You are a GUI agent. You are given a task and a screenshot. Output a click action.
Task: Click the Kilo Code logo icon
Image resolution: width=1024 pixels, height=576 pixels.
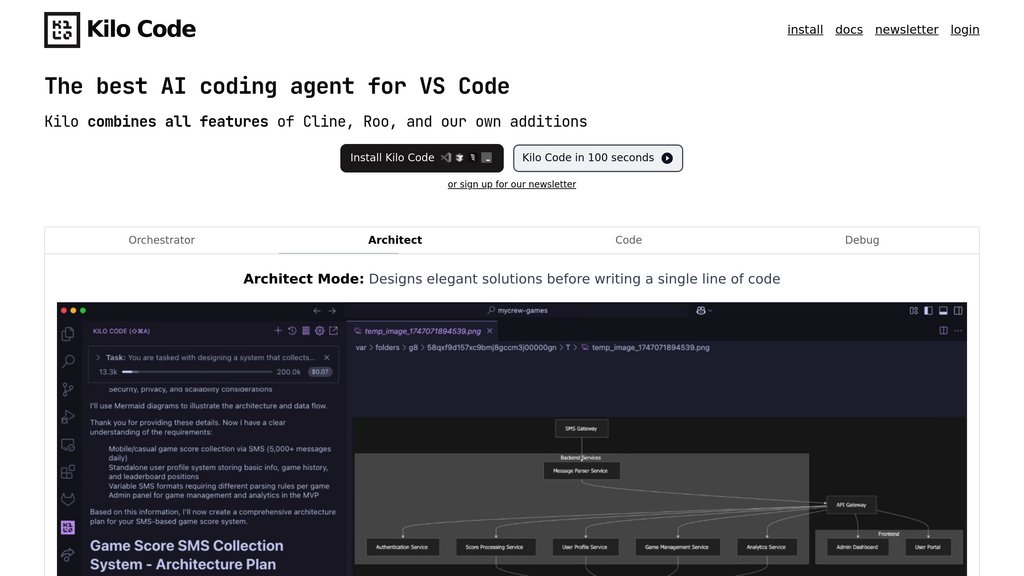[62, 30]
